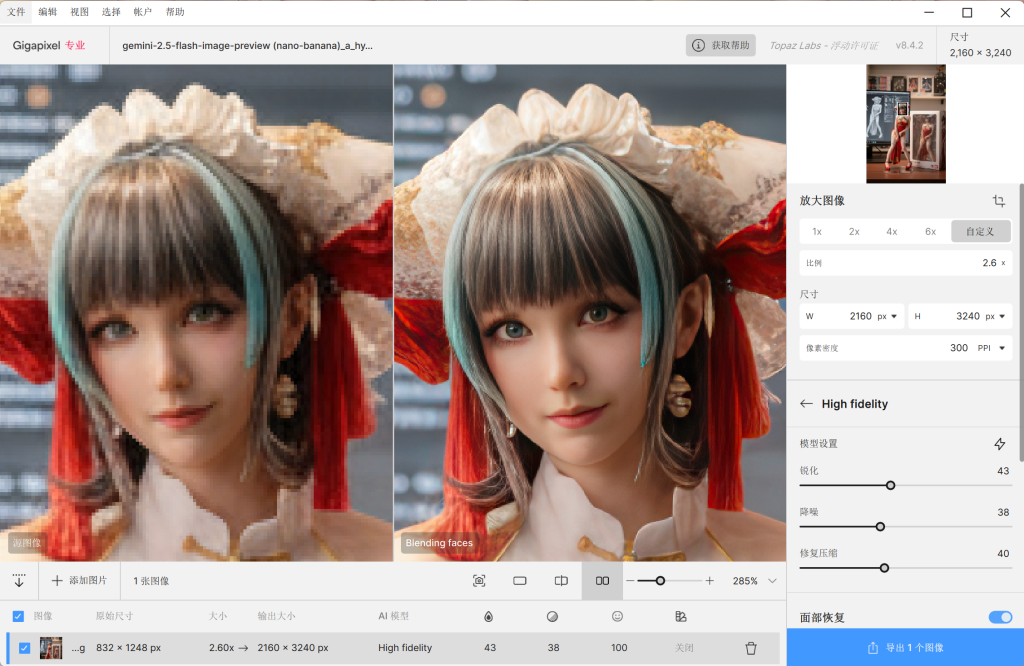This screenshot has width=1024, height=666.
Task: Delete the image with the trash icon
Action: pos(751,648)
